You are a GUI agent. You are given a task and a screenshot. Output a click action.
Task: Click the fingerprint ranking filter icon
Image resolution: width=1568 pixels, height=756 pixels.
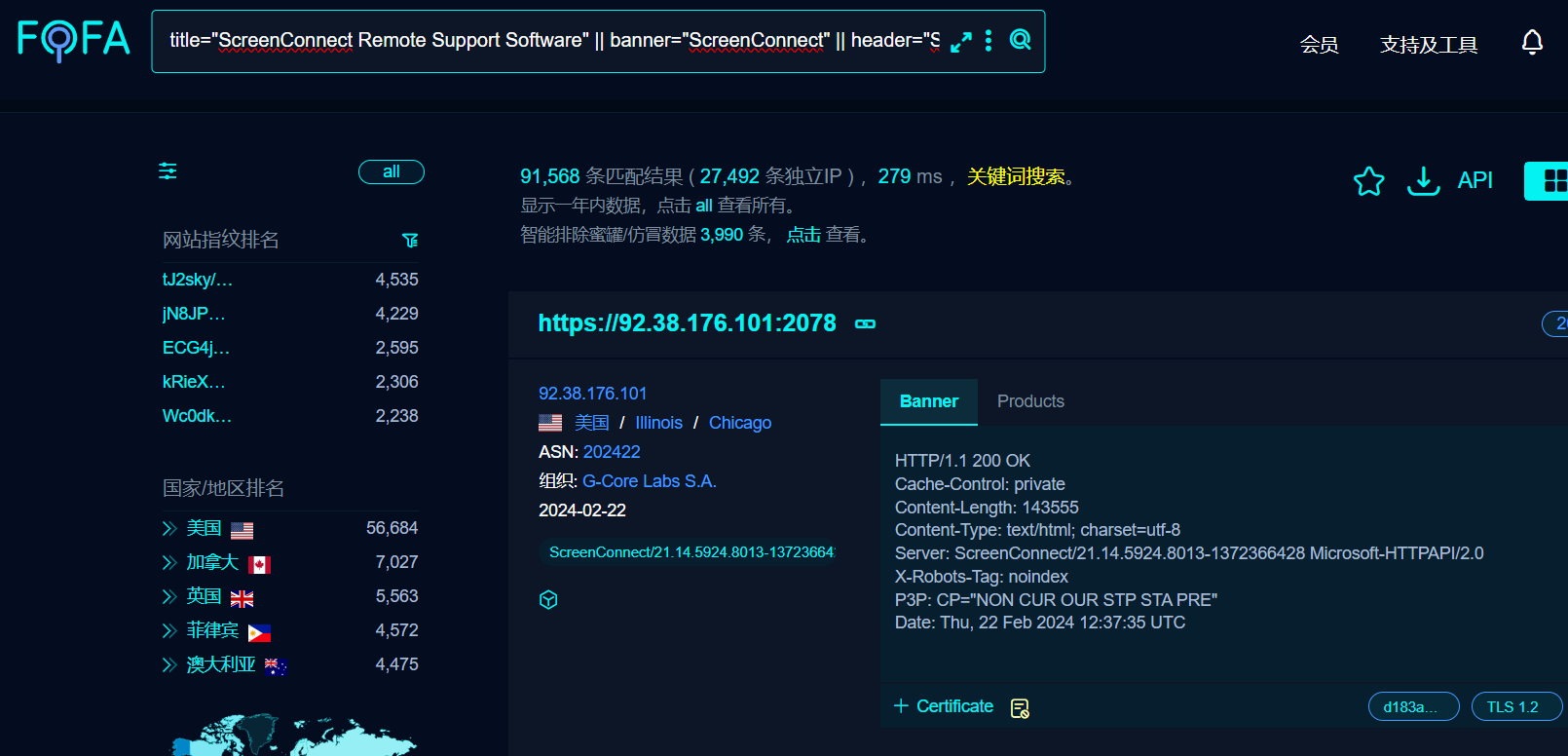pyautogui.click(x=410, y=240)
